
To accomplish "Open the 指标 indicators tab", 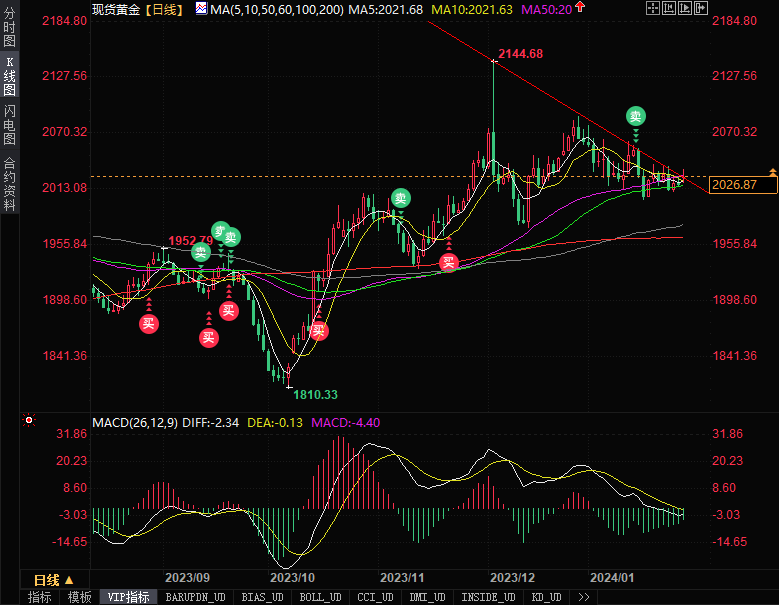I will (40, 597).
